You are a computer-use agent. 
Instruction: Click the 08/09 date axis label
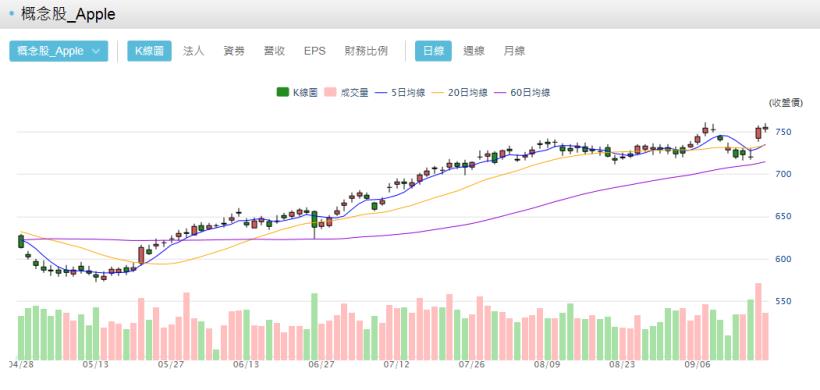tap(547, 364)
